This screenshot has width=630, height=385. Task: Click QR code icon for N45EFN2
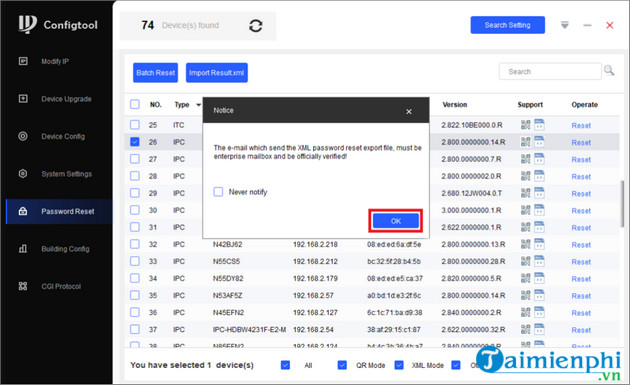(526, 312)
